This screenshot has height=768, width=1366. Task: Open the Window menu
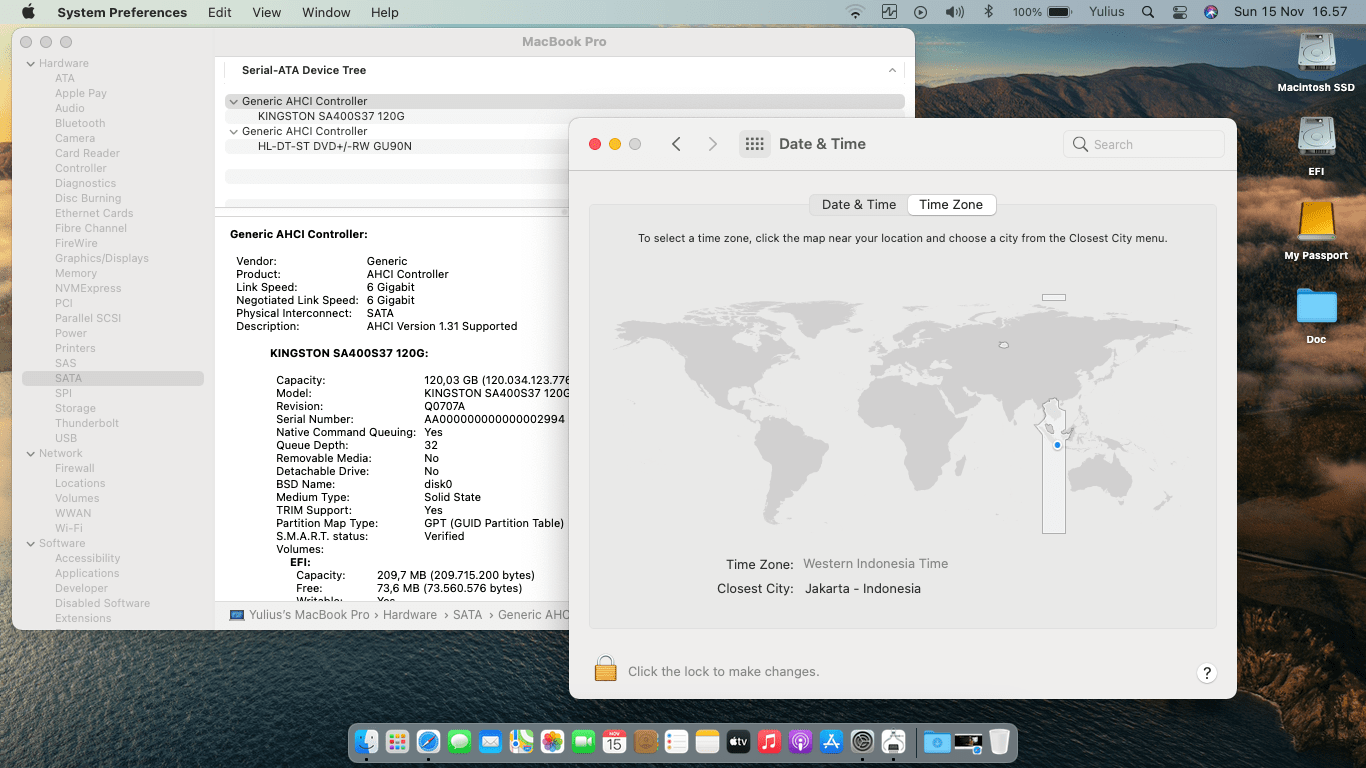[x=326, y=12]
